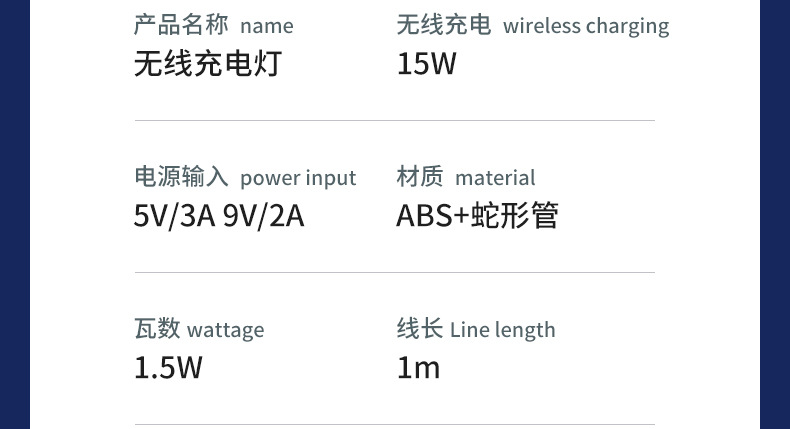Click the "material" English text

point(495,178)
